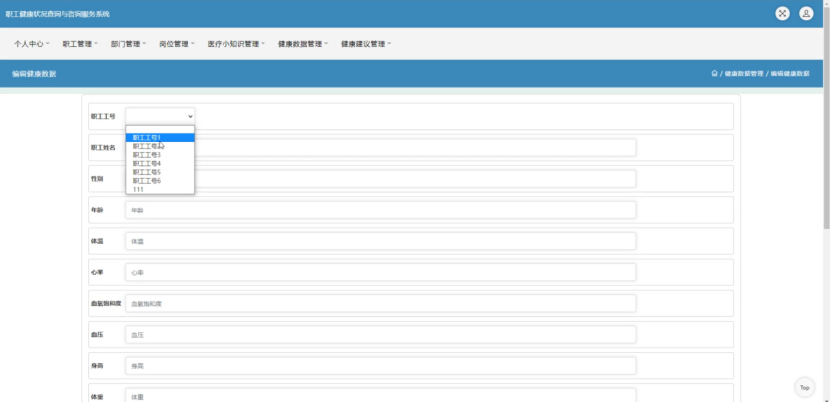Open the 职工管理 menu
Image resolution: width=830 pixels, height=403 pixels.
(x=80, y=44)
